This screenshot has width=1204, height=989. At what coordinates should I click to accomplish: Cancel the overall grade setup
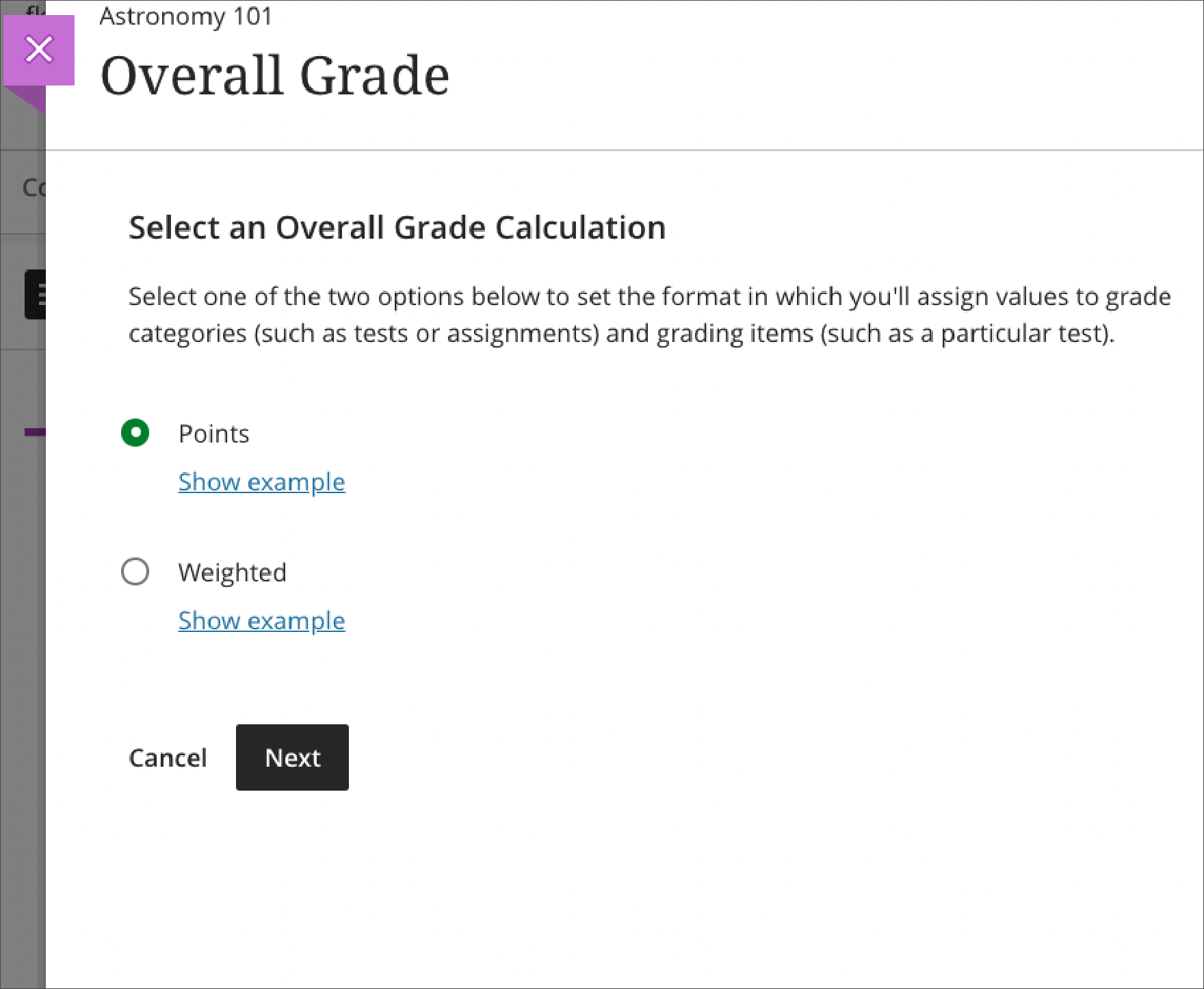tap(168, 757)
